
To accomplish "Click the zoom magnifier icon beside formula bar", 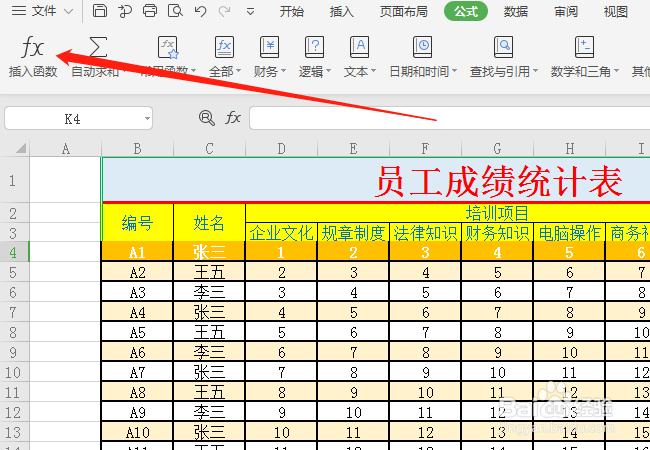I will (206, 118).
